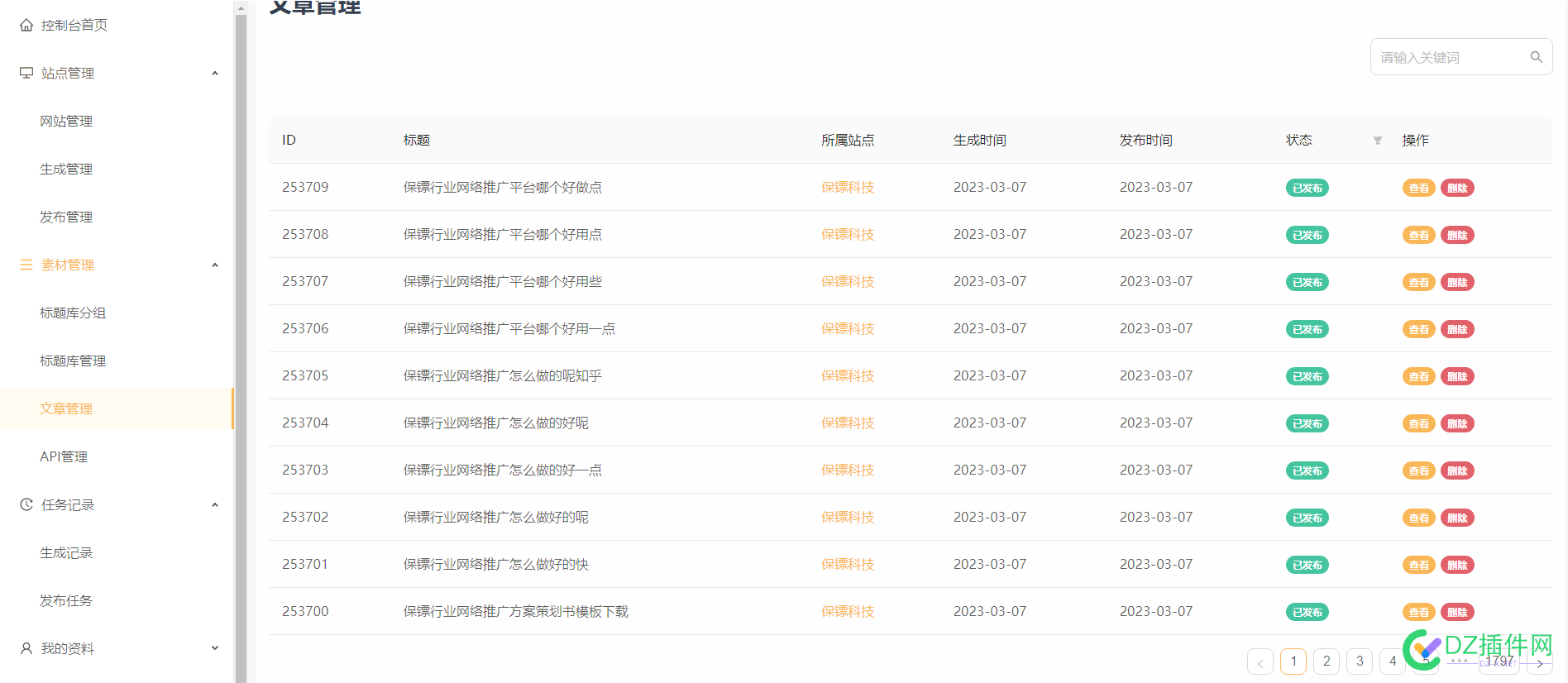Viewport: 1568px width, 683px height.
Task: Click 查看 for article 253702
Action: (x=1419, y=518)
